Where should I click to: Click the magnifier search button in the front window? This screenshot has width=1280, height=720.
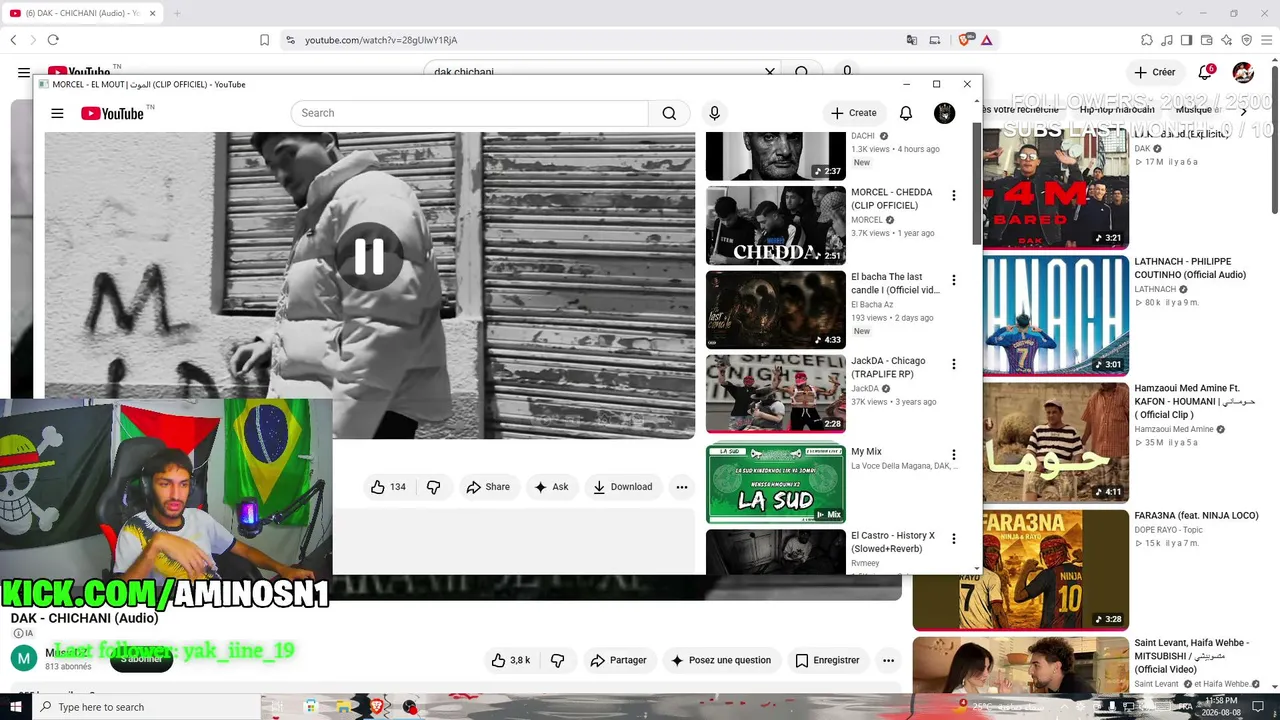(669, 113)
